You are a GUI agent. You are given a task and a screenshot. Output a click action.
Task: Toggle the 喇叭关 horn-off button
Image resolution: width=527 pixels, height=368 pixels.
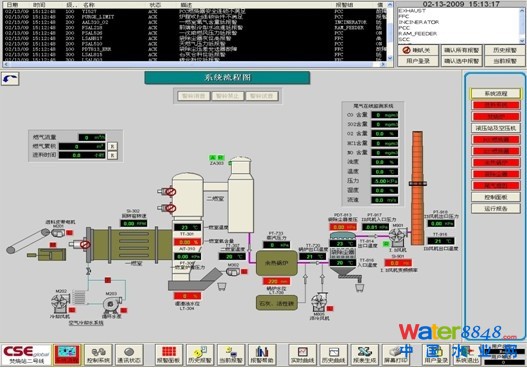pyautogui.click(x=418, y=50)
